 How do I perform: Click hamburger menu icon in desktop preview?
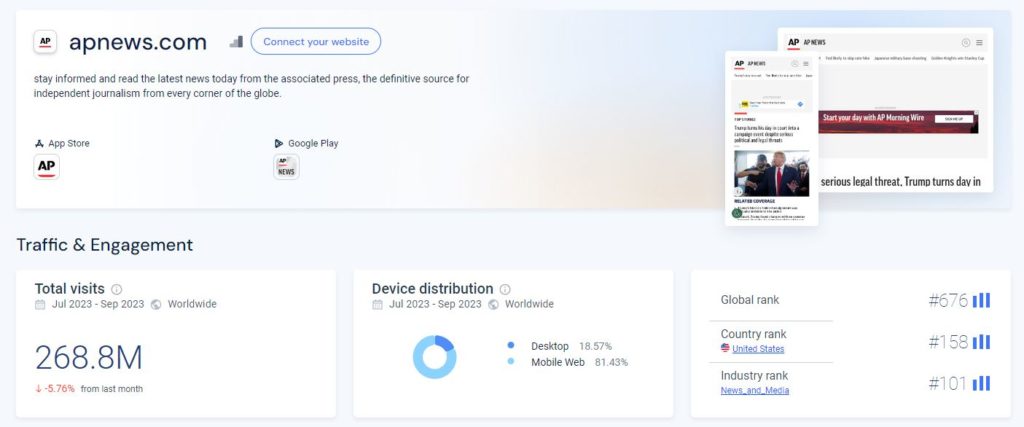[x=980, y=42]
